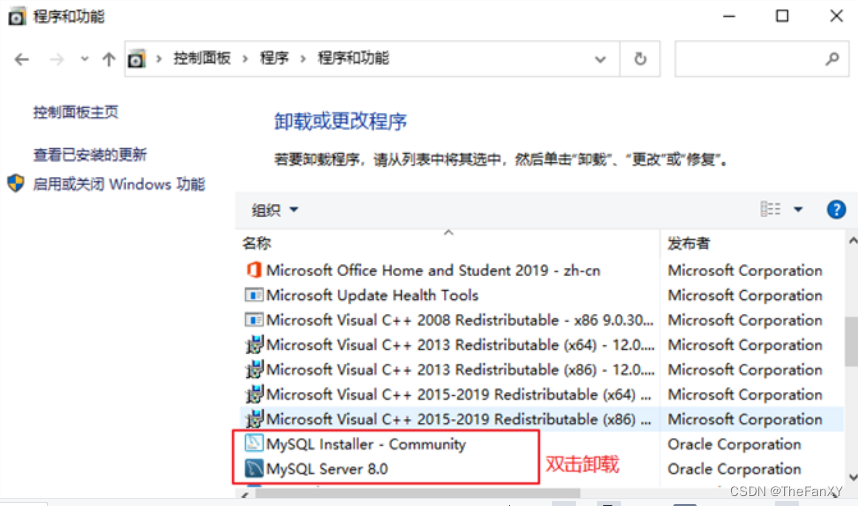The image size is (858, 506).
Task: Click the Visual C++ 2015-2019 (x64) icon
Action: 254,394
